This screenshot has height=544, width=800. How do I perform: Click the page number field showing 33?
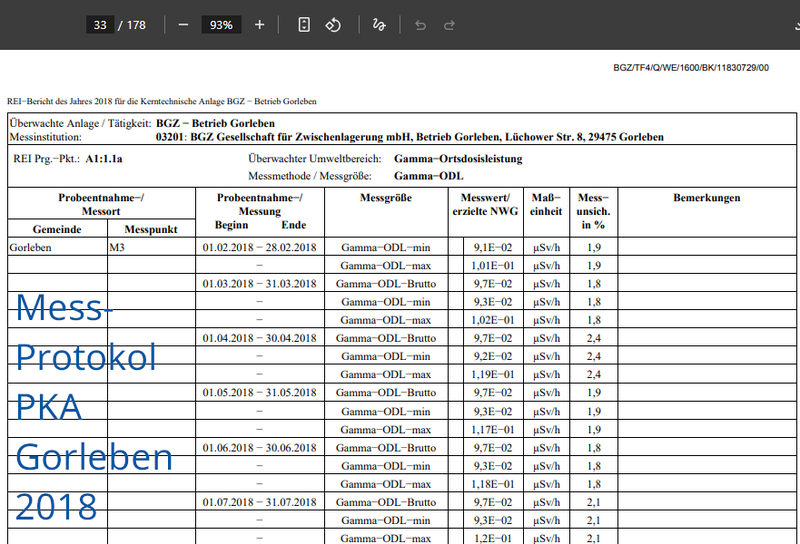click(99, 25)
